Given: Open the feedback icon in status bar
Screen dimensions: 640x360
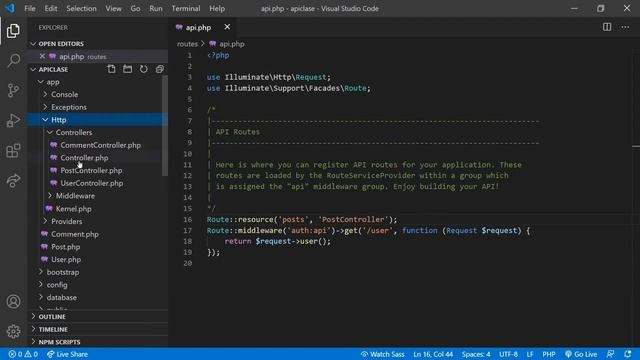Looking at the screenshot, I should point(611,354).
